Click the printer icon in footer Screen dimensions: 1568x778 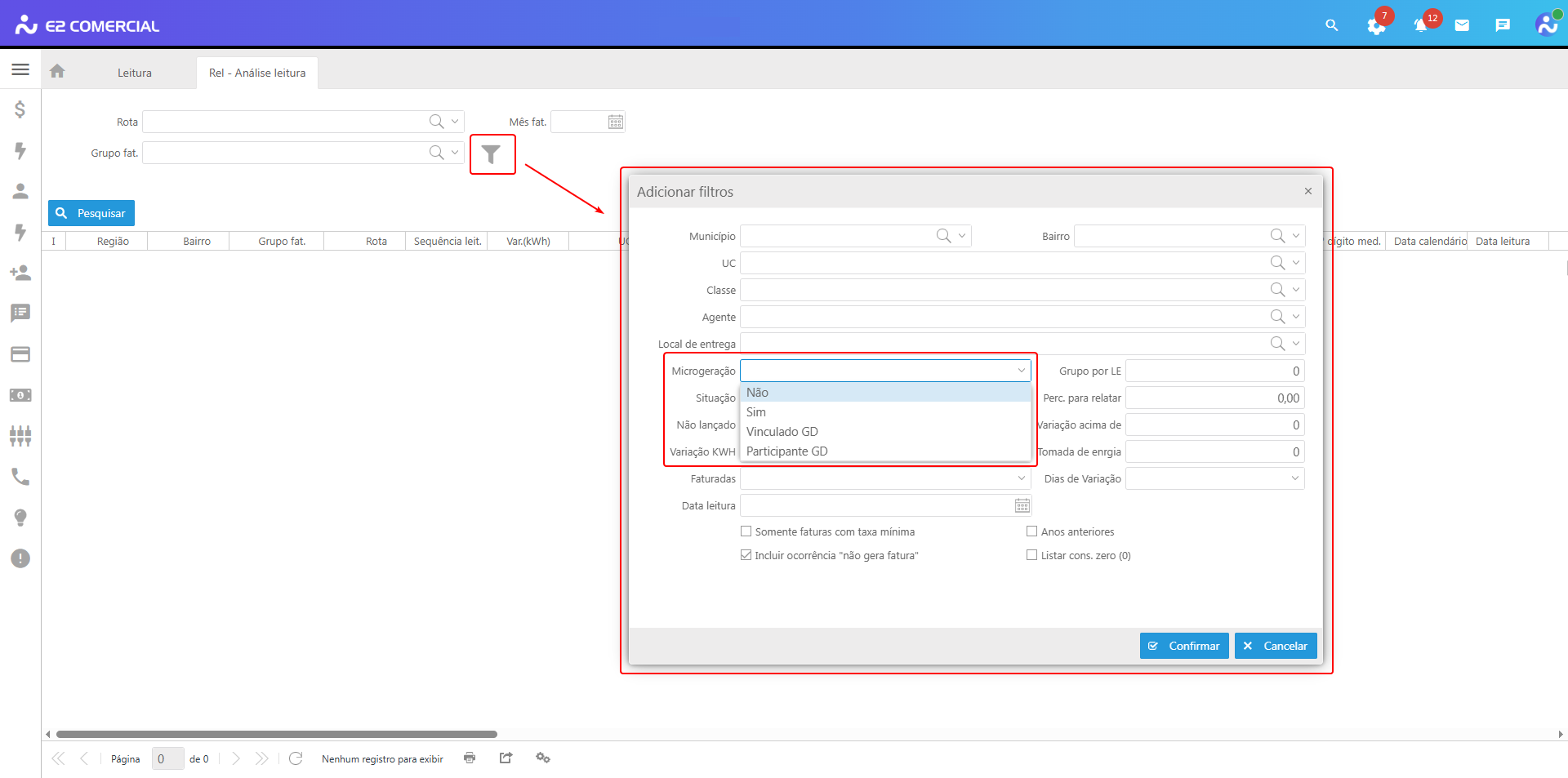pos(470,758)
